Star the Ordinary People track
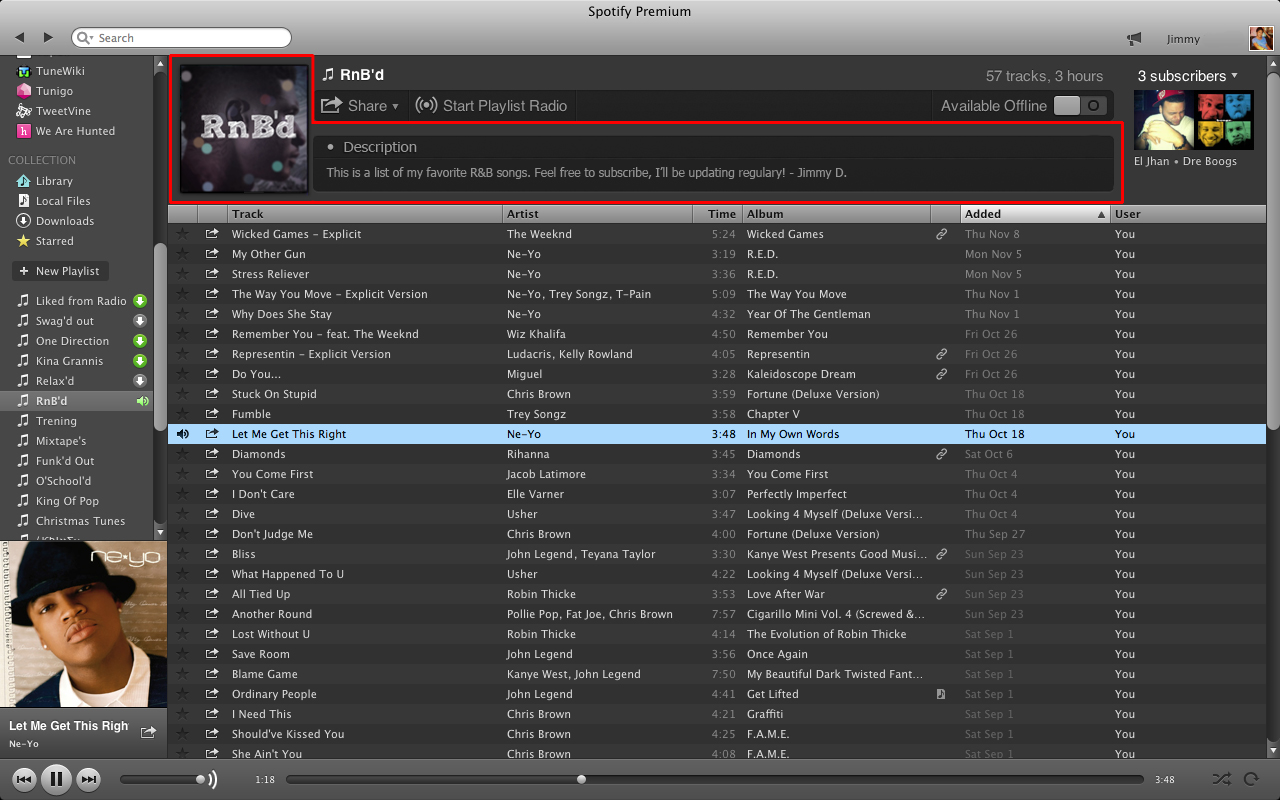1280x800 pixels. [182, 694]
